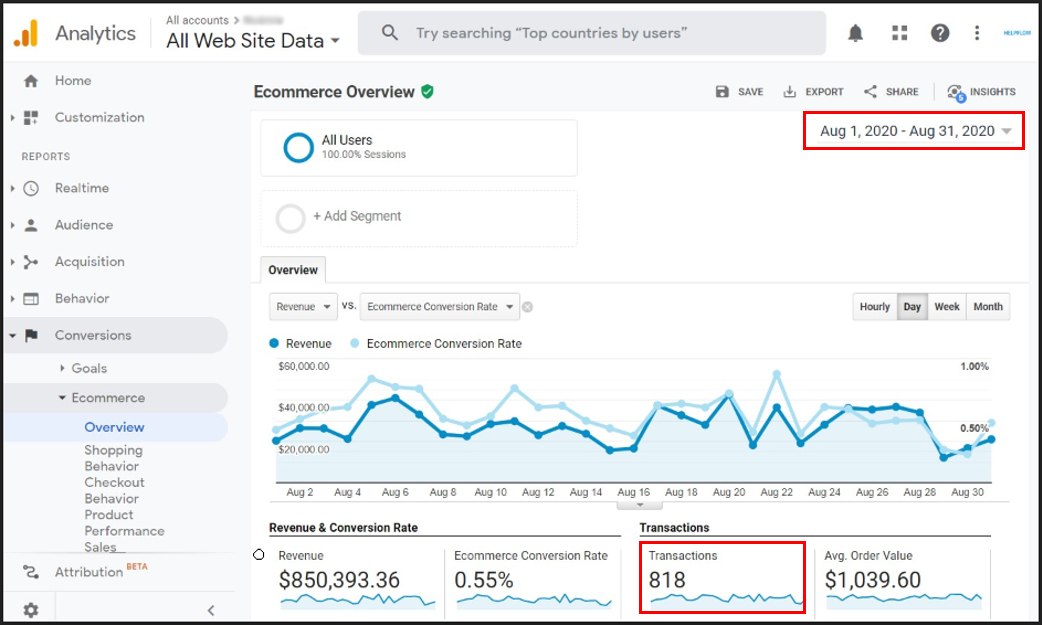The image size is (1042, 625).
Task: Click the Attribution path icon
Action: coord(31,572)
